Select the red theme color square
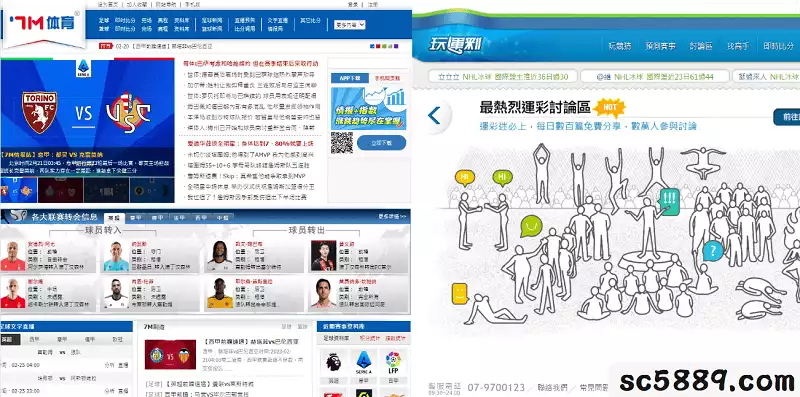Image resolution: width=800 pixels, height=397 pixels. click(x=378, y=46)
